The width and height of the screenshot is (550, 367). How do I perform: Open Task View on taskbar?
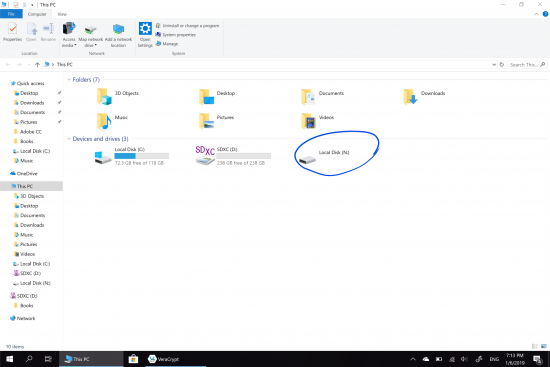click(48, 359)
